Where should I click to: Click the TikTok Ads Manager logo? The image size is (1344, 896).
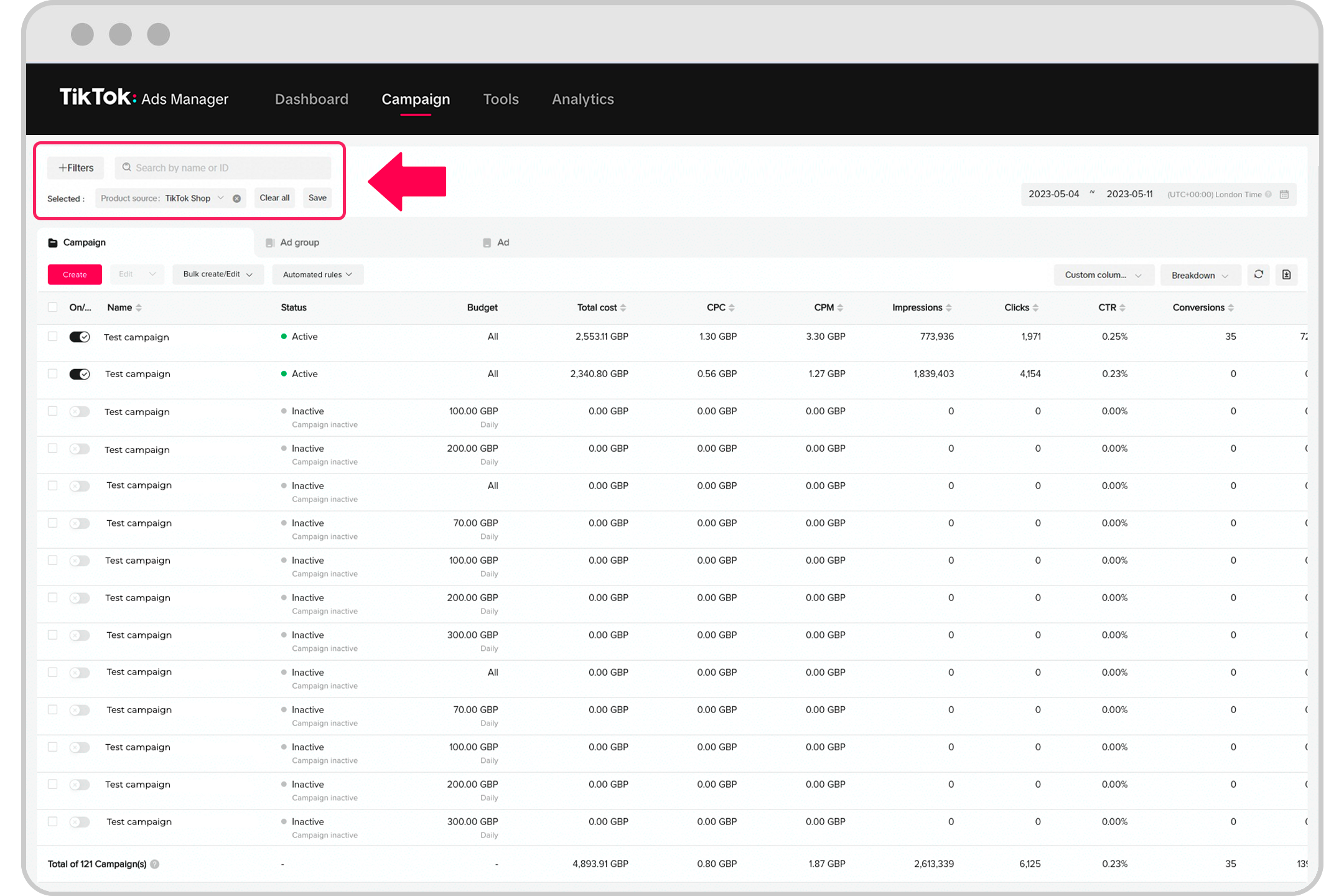click(x=144, y=98)
